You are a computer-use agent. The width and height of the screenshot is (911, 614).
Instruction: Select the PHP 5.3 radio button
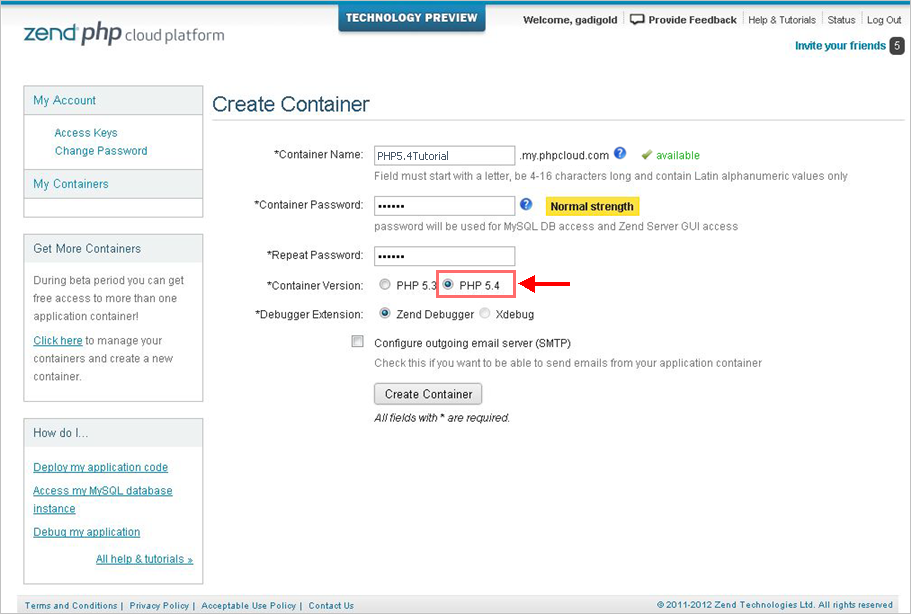pyautogui.click(x=386, y=285)
